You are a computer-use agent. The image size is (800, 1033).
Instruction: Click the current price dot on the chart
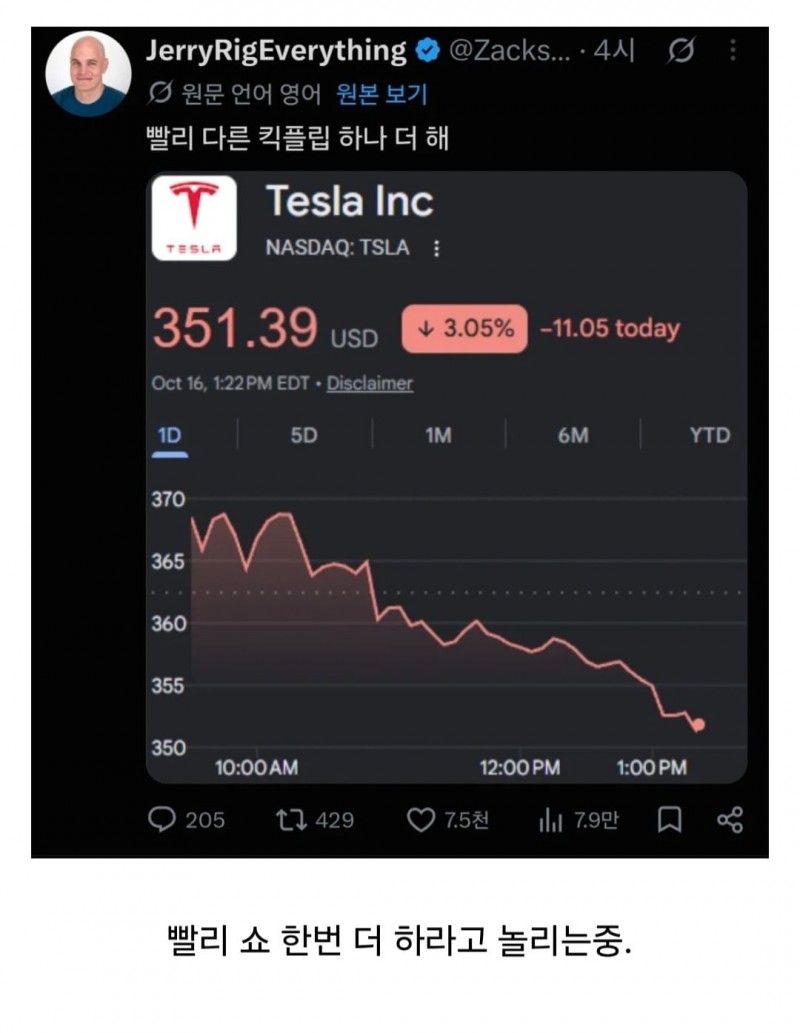point(699,725)
